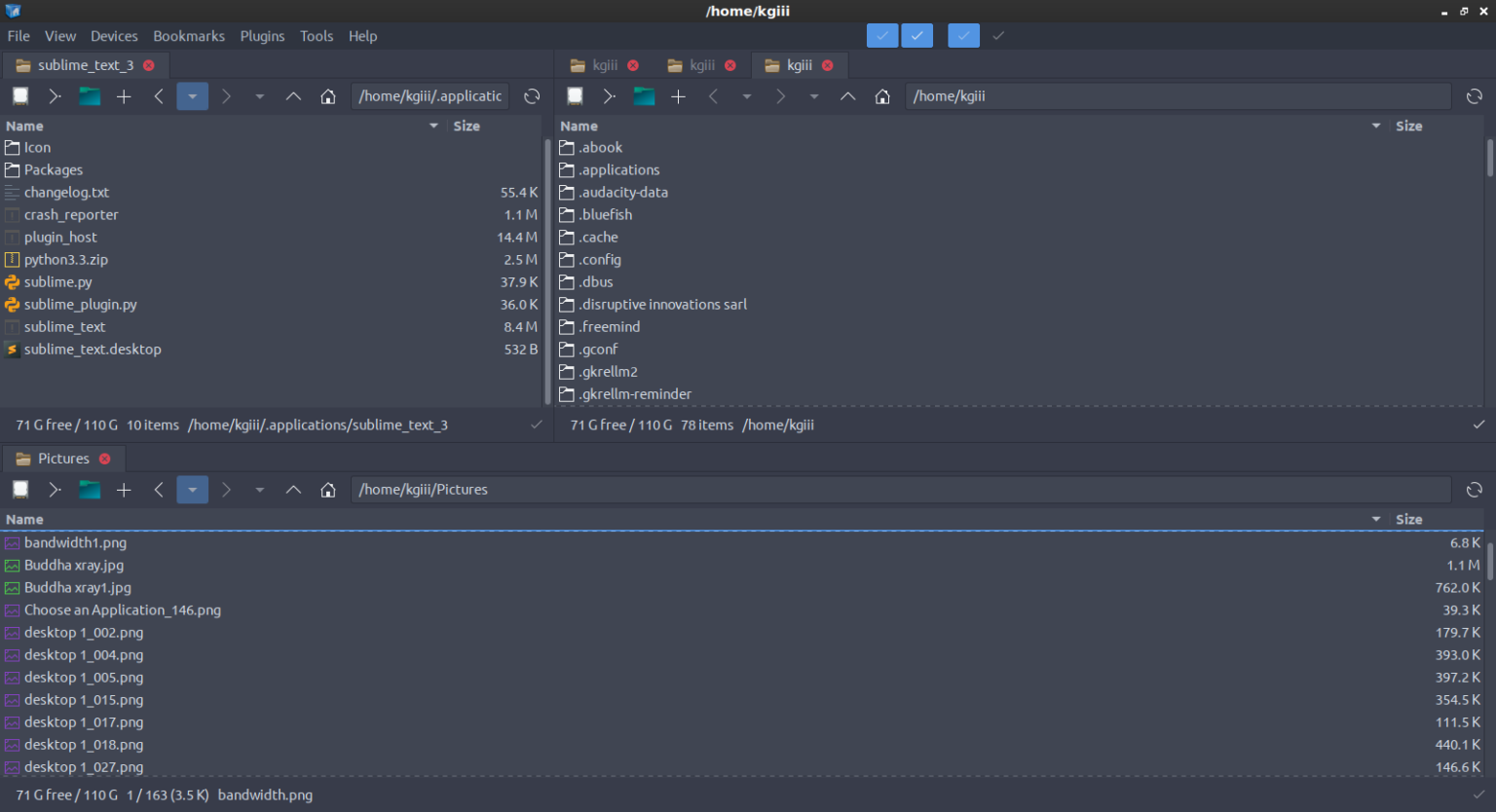Toggle the second blue panel checkmark off
Screen dimensions: 1496x812
(916, 35)
